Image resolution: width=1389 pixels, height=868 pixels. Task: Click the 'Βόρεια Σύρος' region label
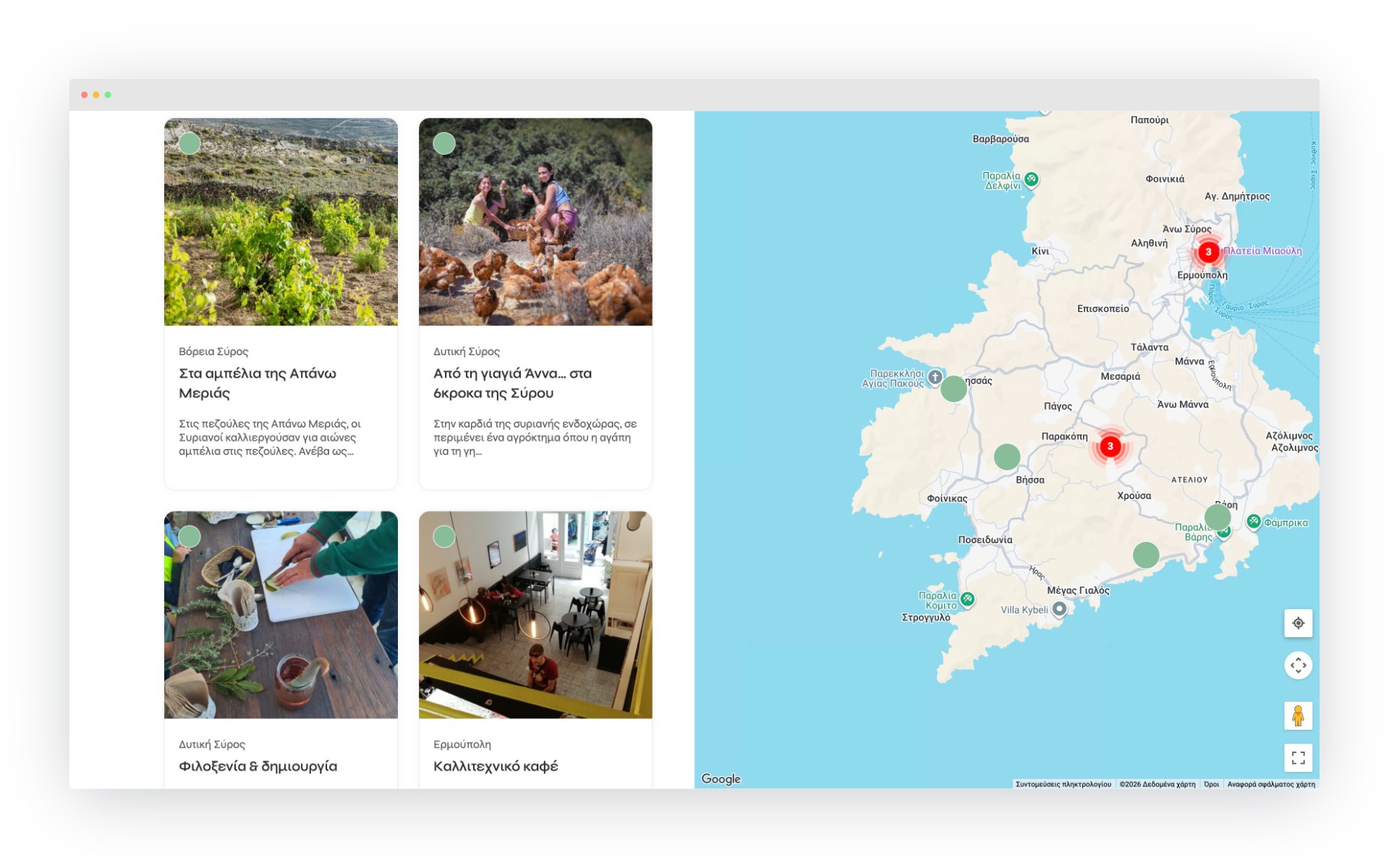click(x=213, y=352)
